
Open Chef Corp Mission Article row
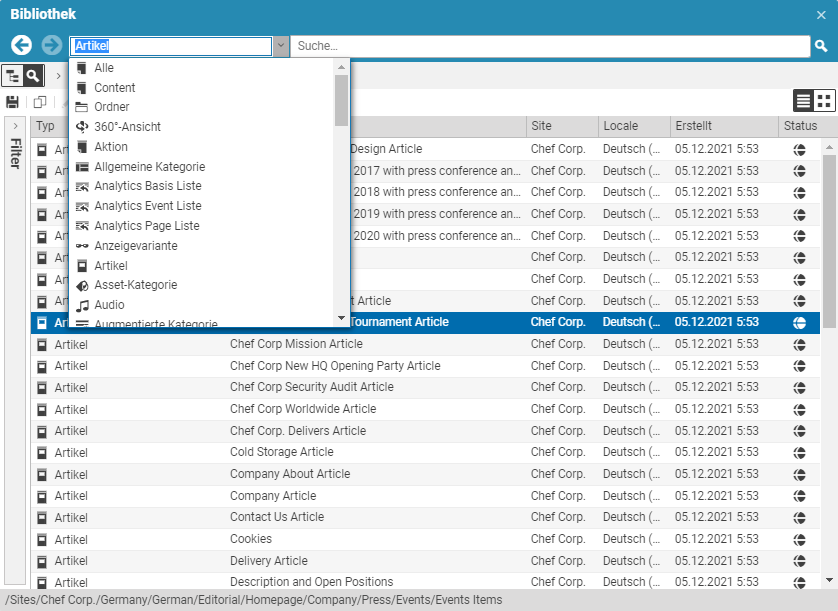click(296, 344)
